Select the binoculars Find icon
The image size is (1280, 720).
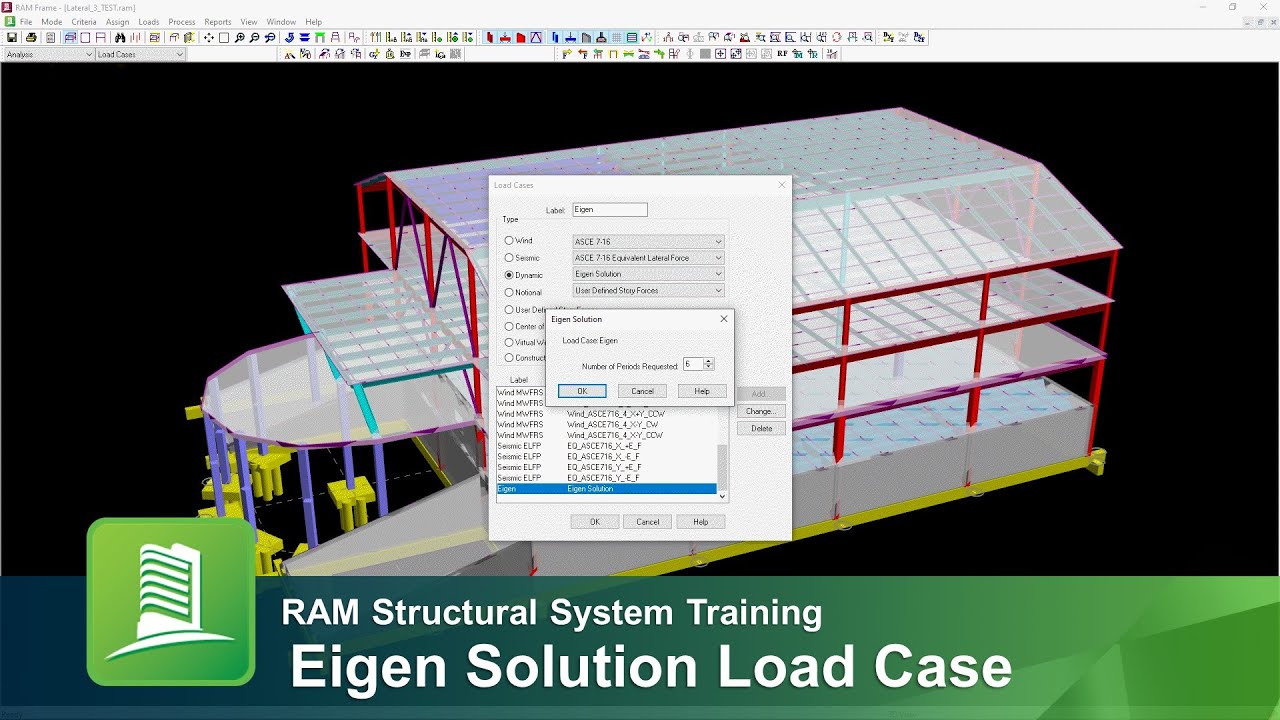[x=120, y=37]
